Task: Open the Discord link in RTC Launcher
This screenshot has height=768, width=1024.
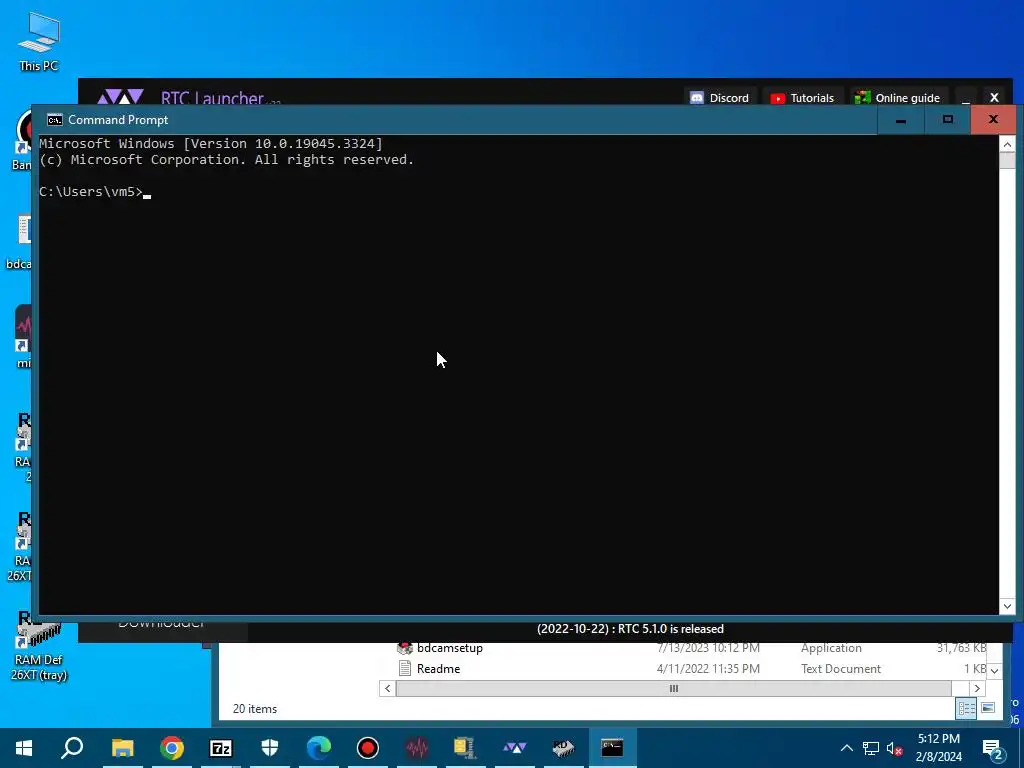Action: click(x=720, y=98)
